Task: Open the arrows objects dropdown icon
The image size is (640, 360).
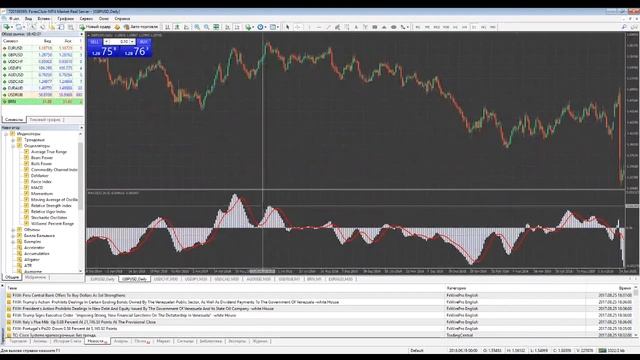Action: pyautogui.click(x=404, y=27)
